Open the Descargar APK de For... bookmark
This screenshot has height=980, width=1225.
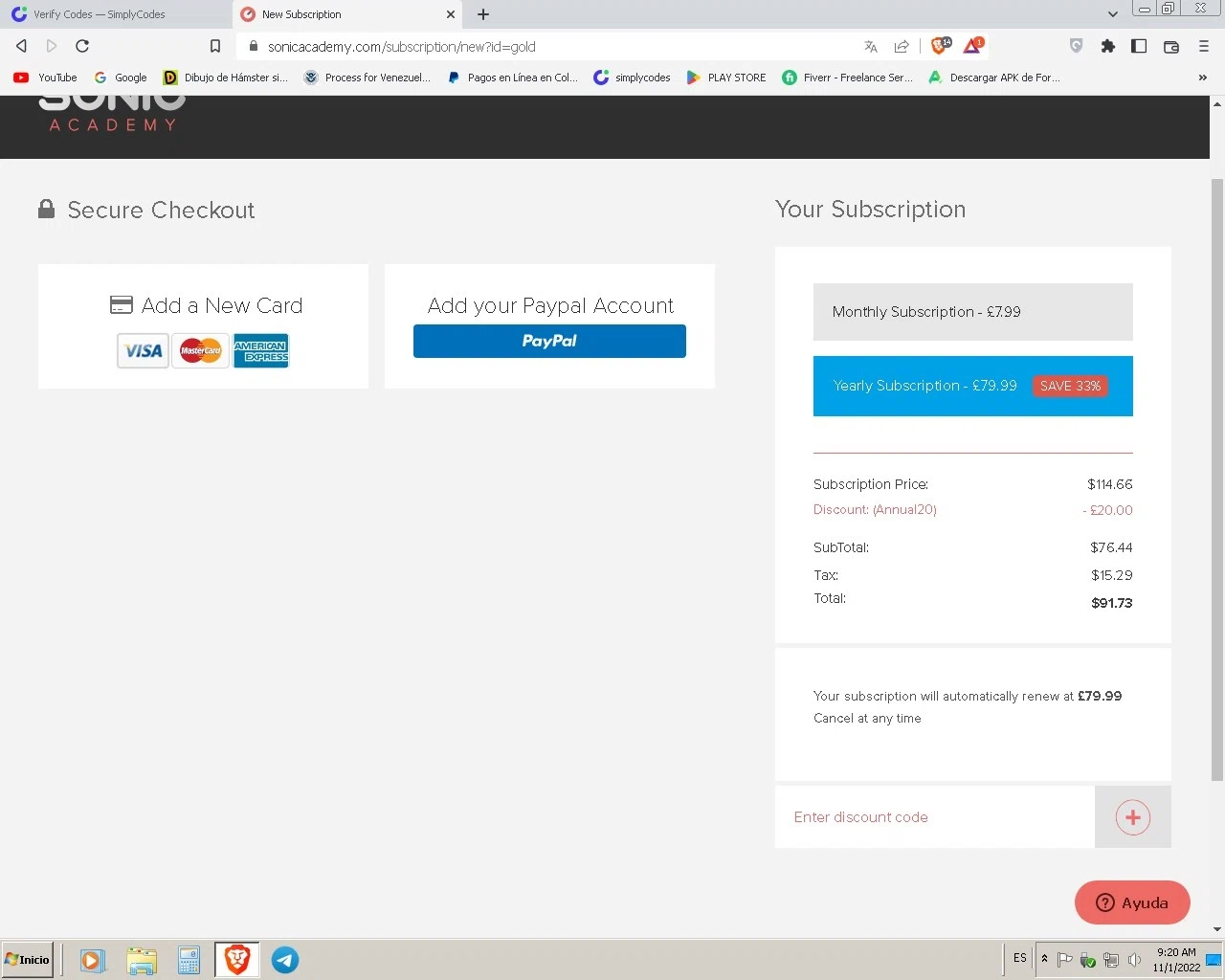click(994, 78)
